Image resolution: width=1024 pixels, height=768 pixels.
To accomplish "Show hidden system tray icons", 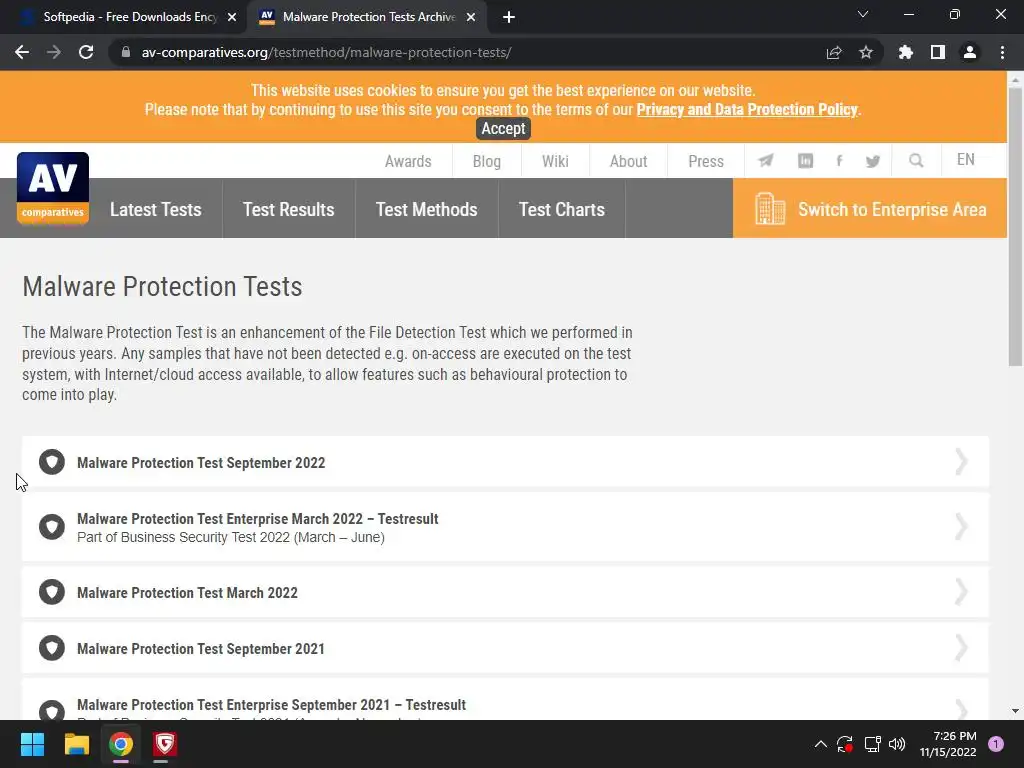I will [821, 744].
